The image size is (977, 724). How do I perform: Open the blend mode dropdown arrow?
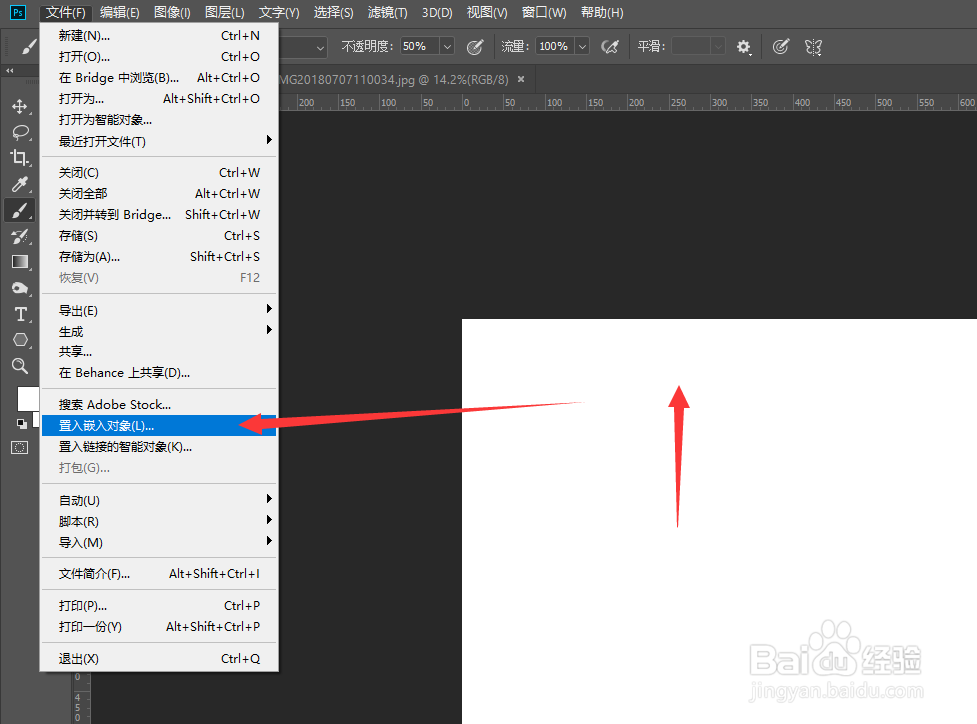tap(320, 47)
